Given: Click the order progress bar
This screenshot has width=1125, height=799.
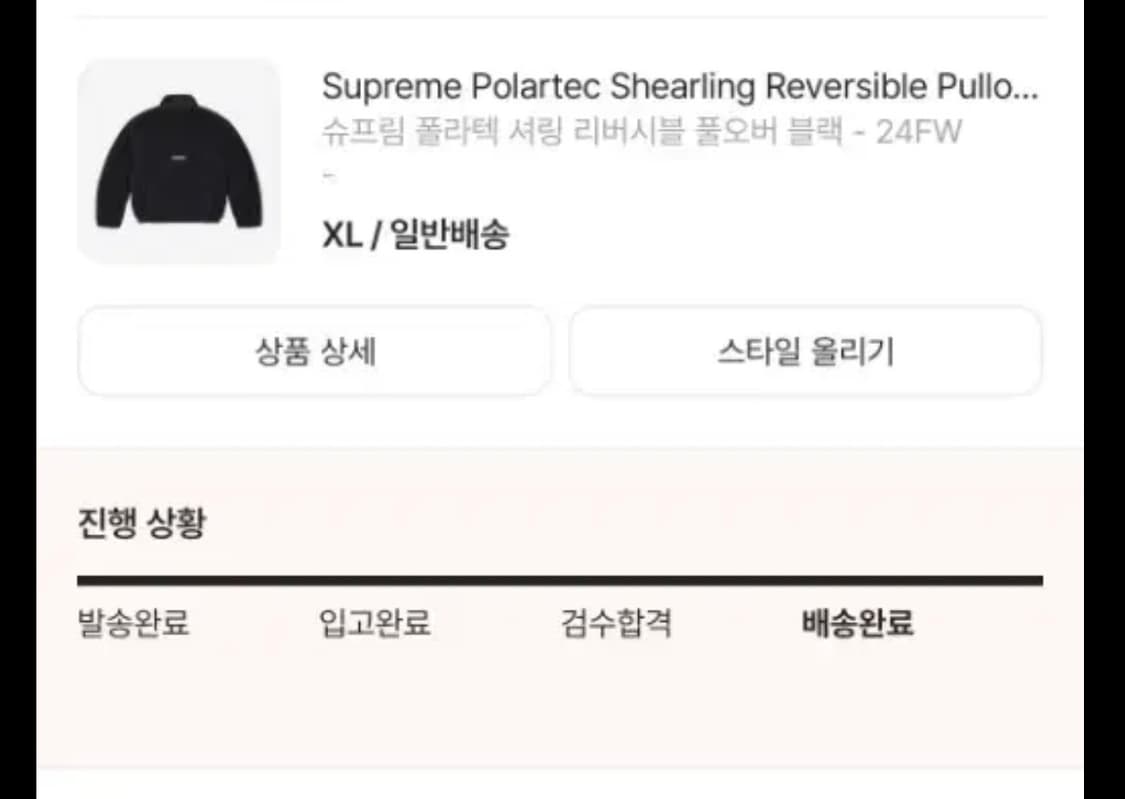Looking at the screenshot, I should 560,576.
